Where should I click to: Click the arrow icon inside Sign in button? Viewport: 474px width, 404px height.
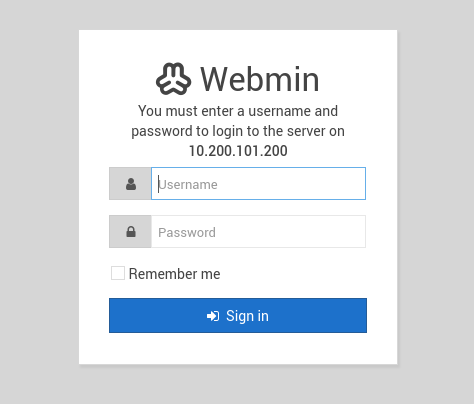coord(213,316)
